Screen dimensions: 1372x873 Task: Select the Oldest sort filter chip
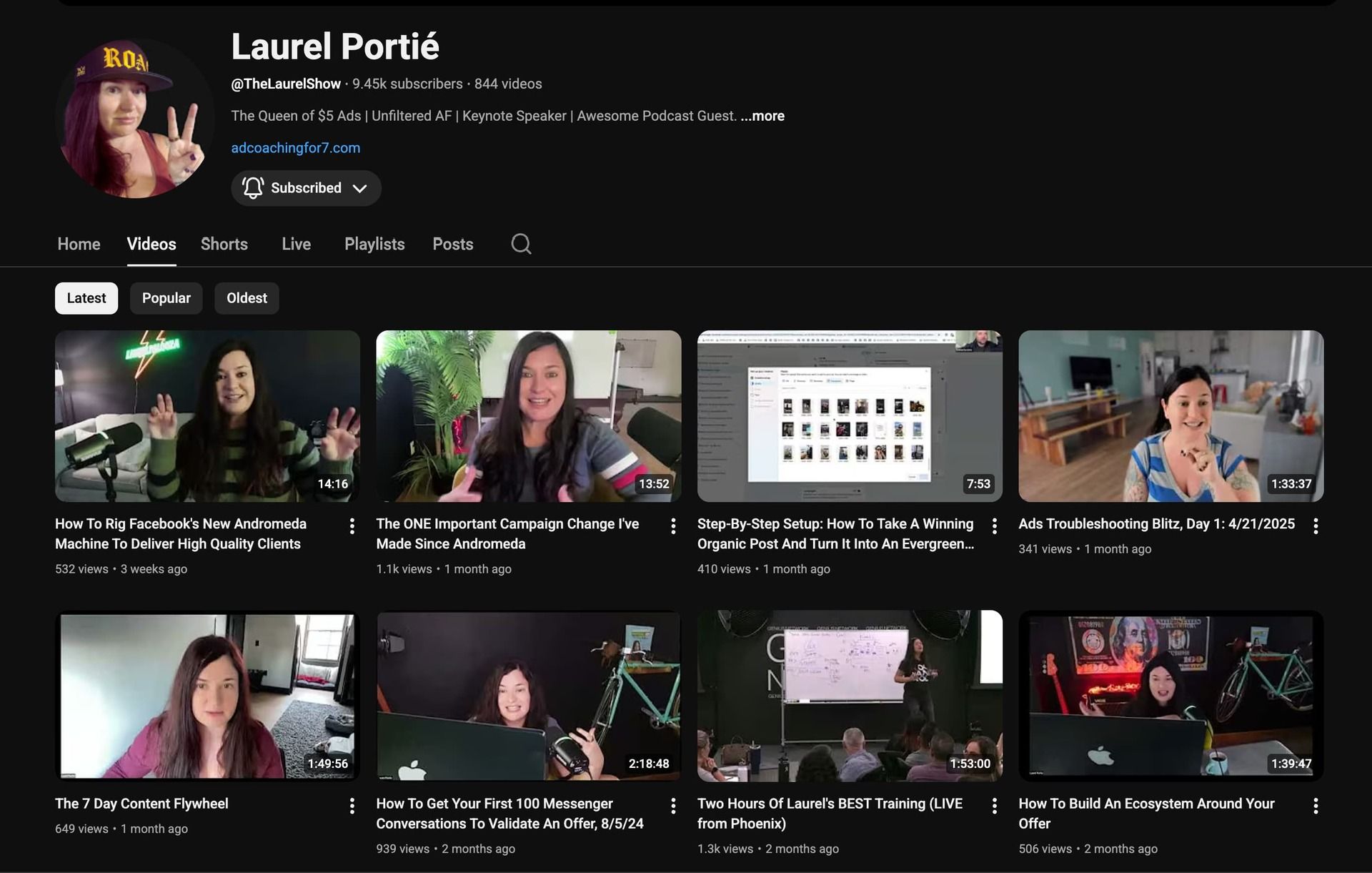tap(247, 298)
